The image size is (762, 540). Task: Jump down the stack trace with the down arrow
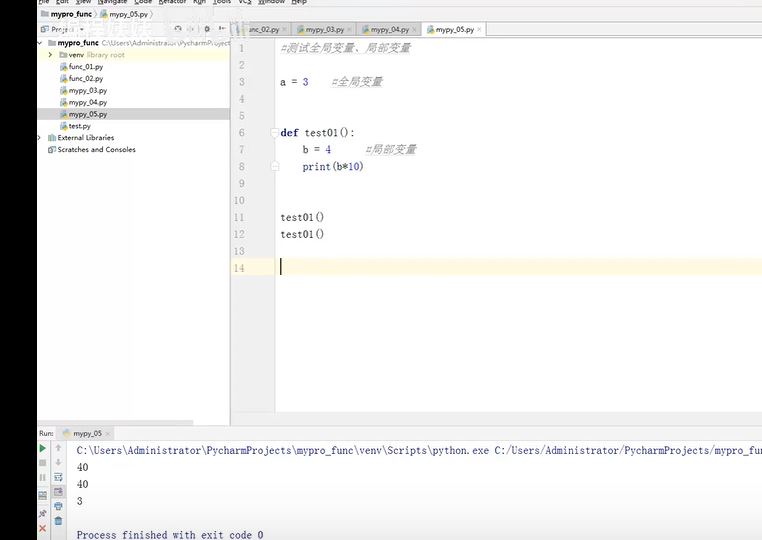58,462
